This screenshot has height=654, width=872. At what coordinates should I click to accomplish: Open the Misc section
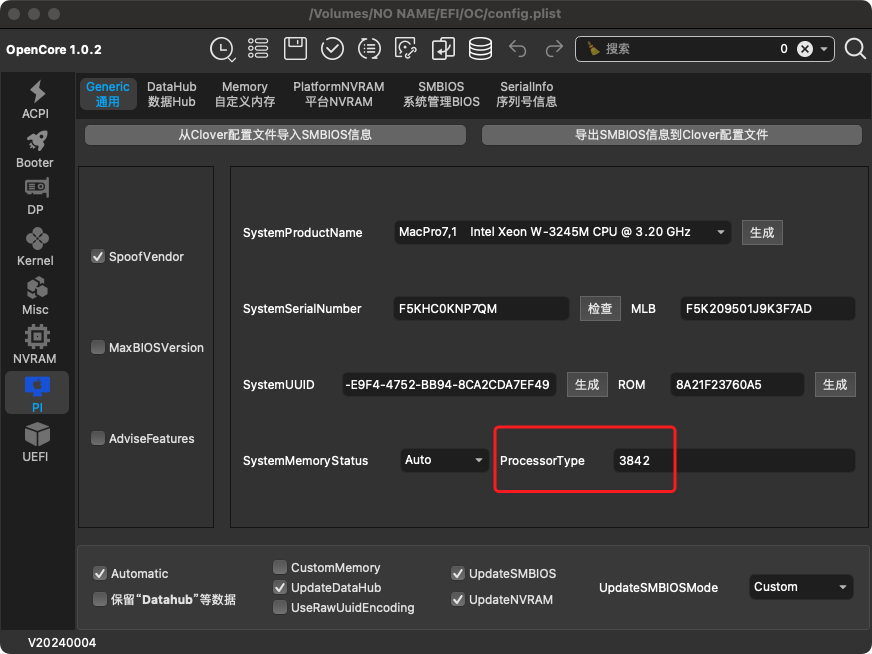(x=36, y=296)
